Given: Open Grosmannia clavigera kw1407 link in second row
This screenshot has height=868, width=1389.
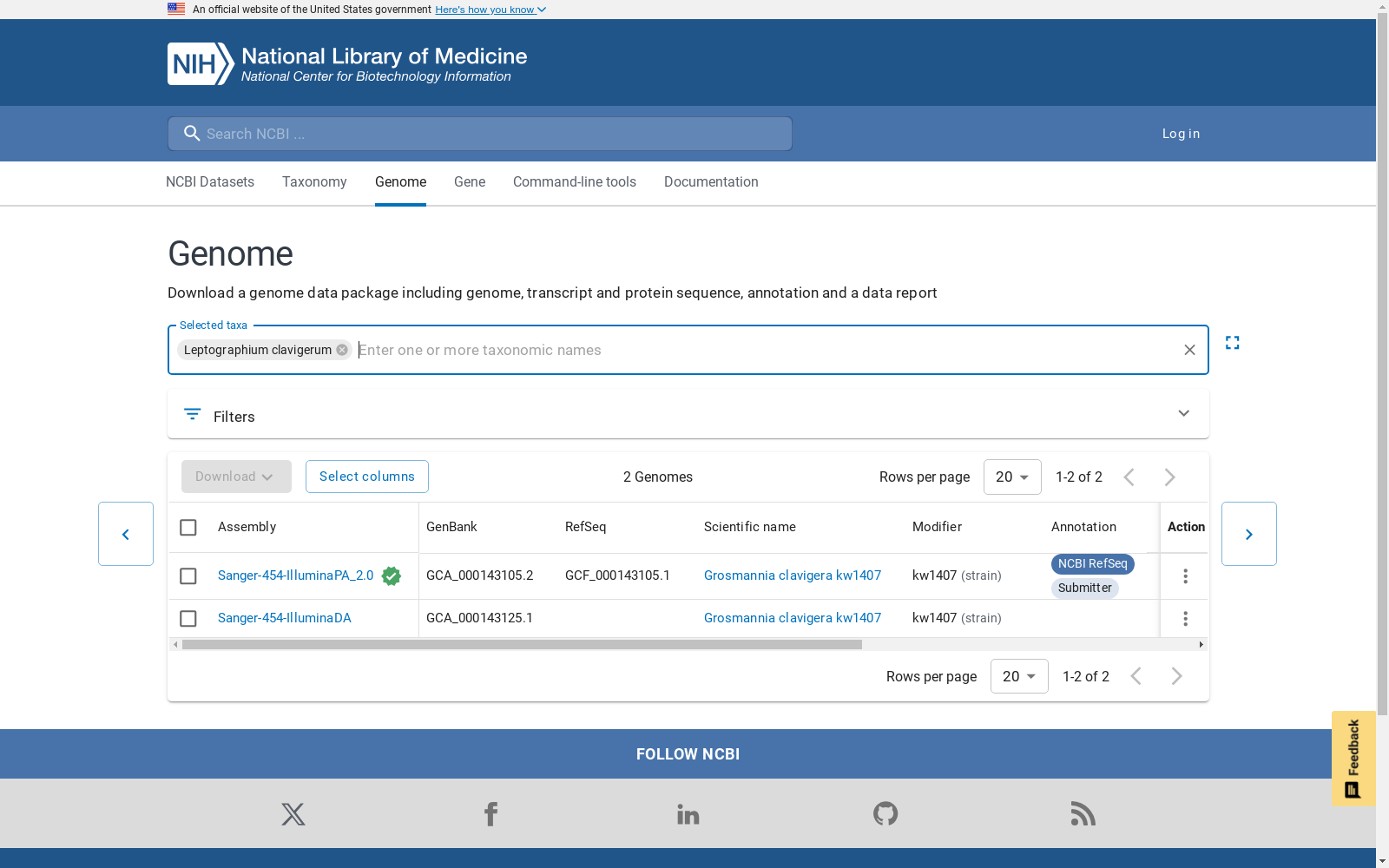Looking at the screenshot, I should 793,618.
